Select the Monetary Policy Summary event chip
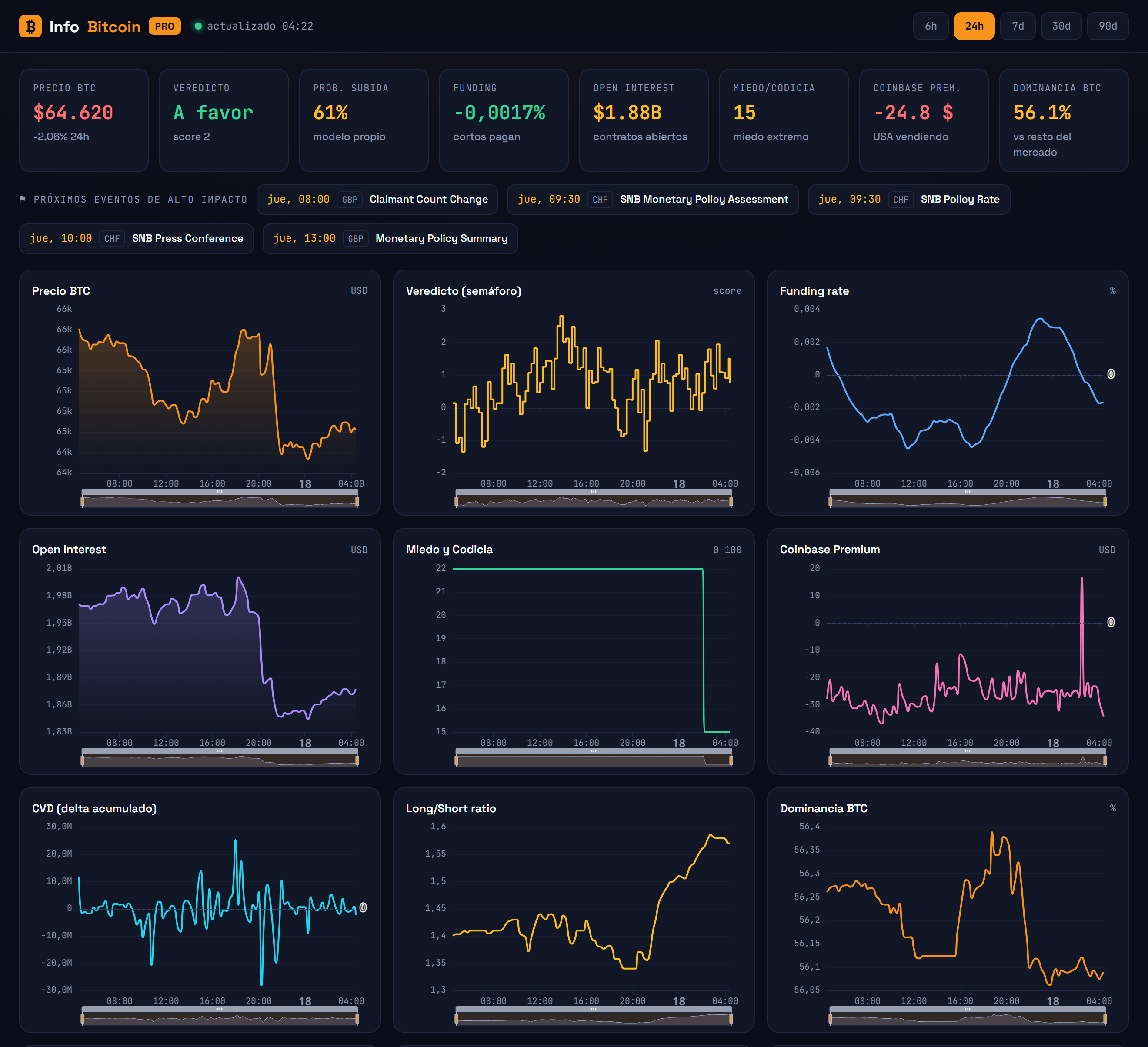The image size is (1148, 1047). [390, 239]
